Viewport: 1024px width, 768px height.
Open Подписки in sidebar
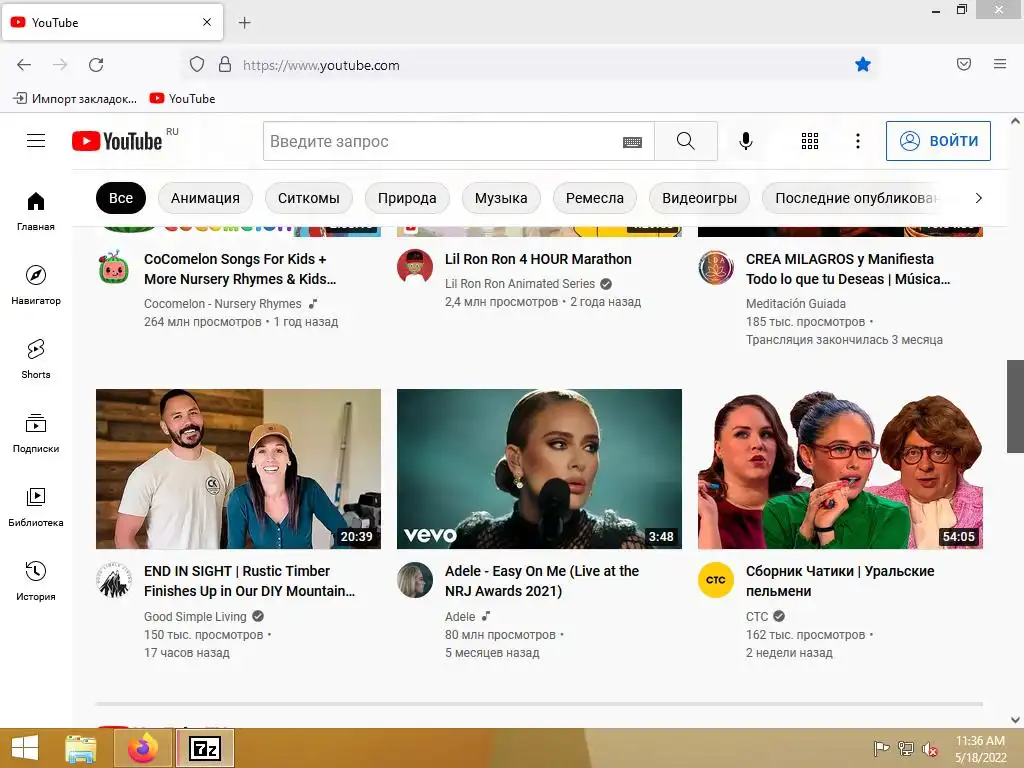(36, 434)
